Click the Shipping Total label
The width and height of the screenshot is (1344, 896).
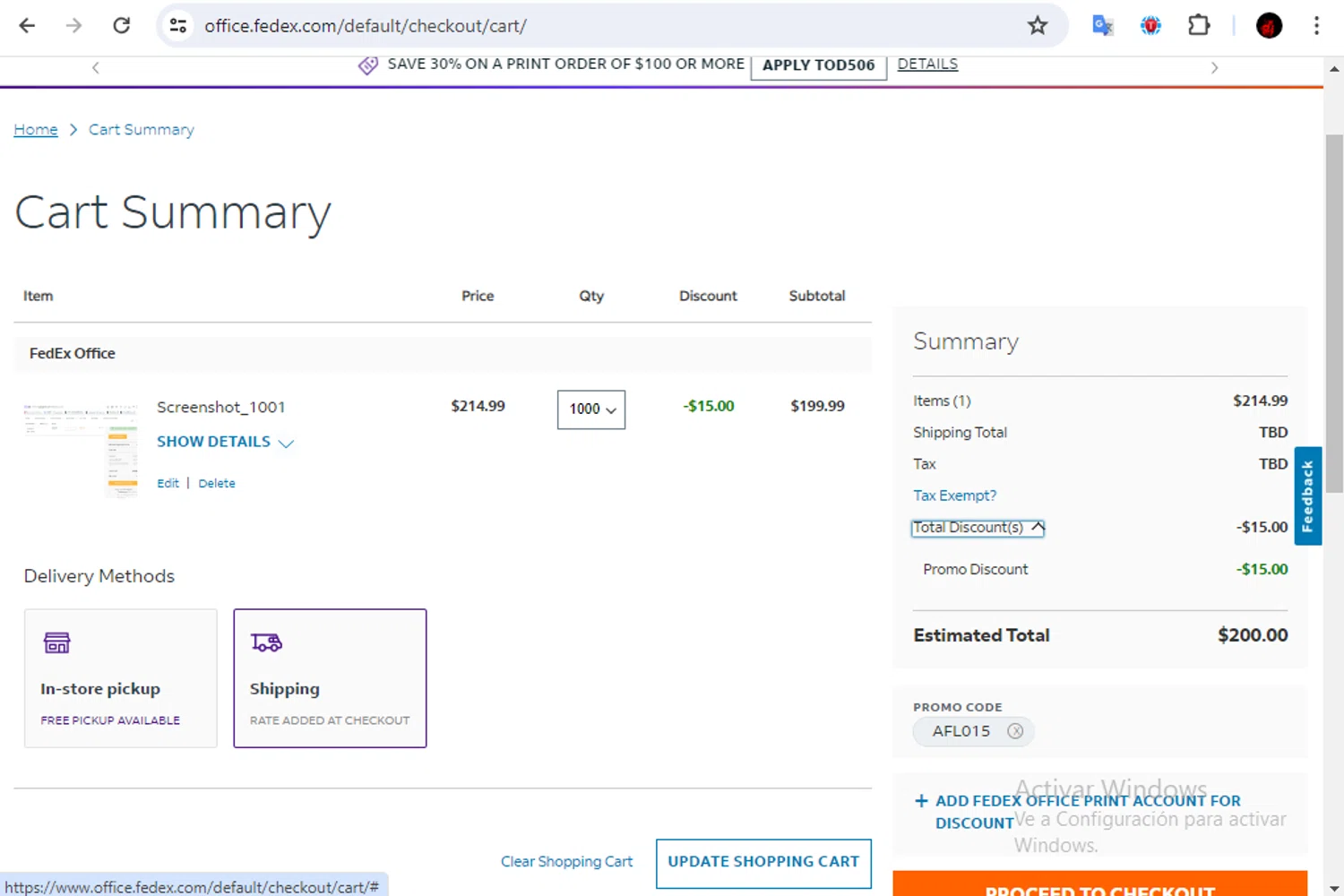tap(960, 433)
